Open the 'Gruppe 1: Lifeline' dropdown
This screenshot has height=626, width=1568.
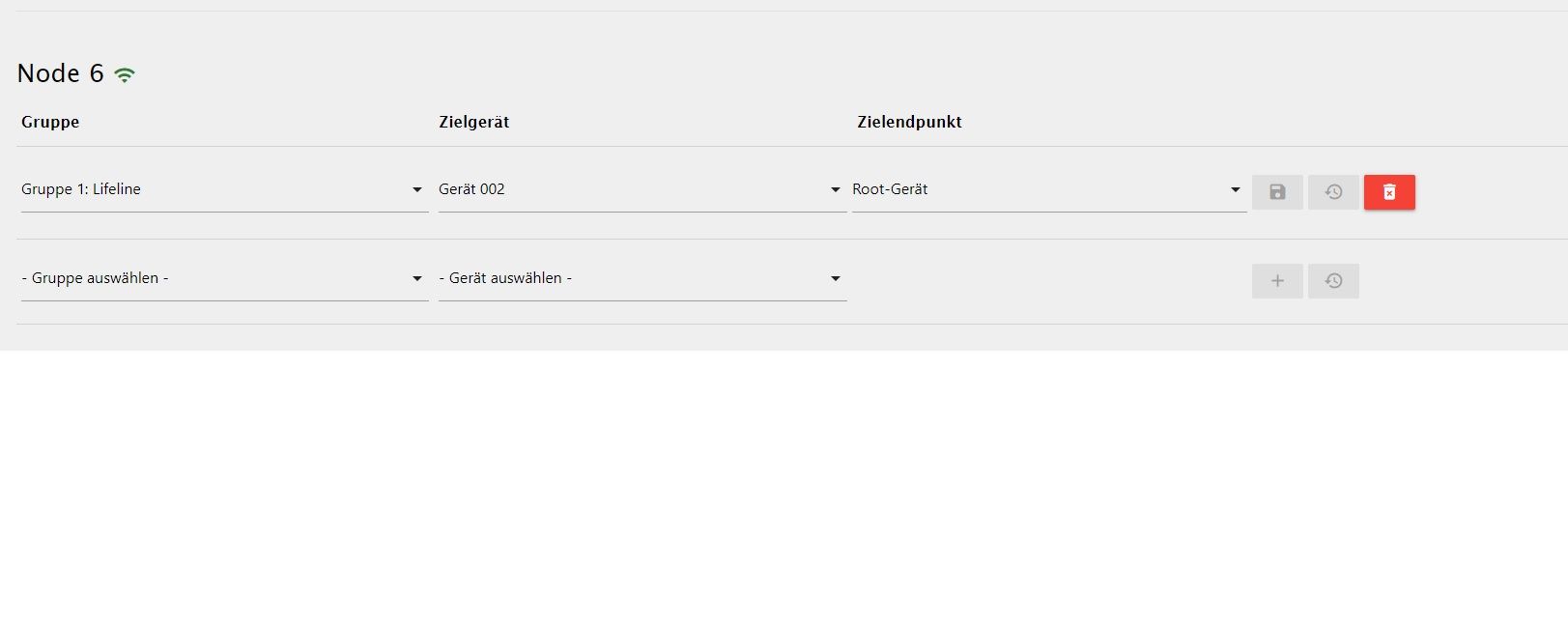(224, 190)
